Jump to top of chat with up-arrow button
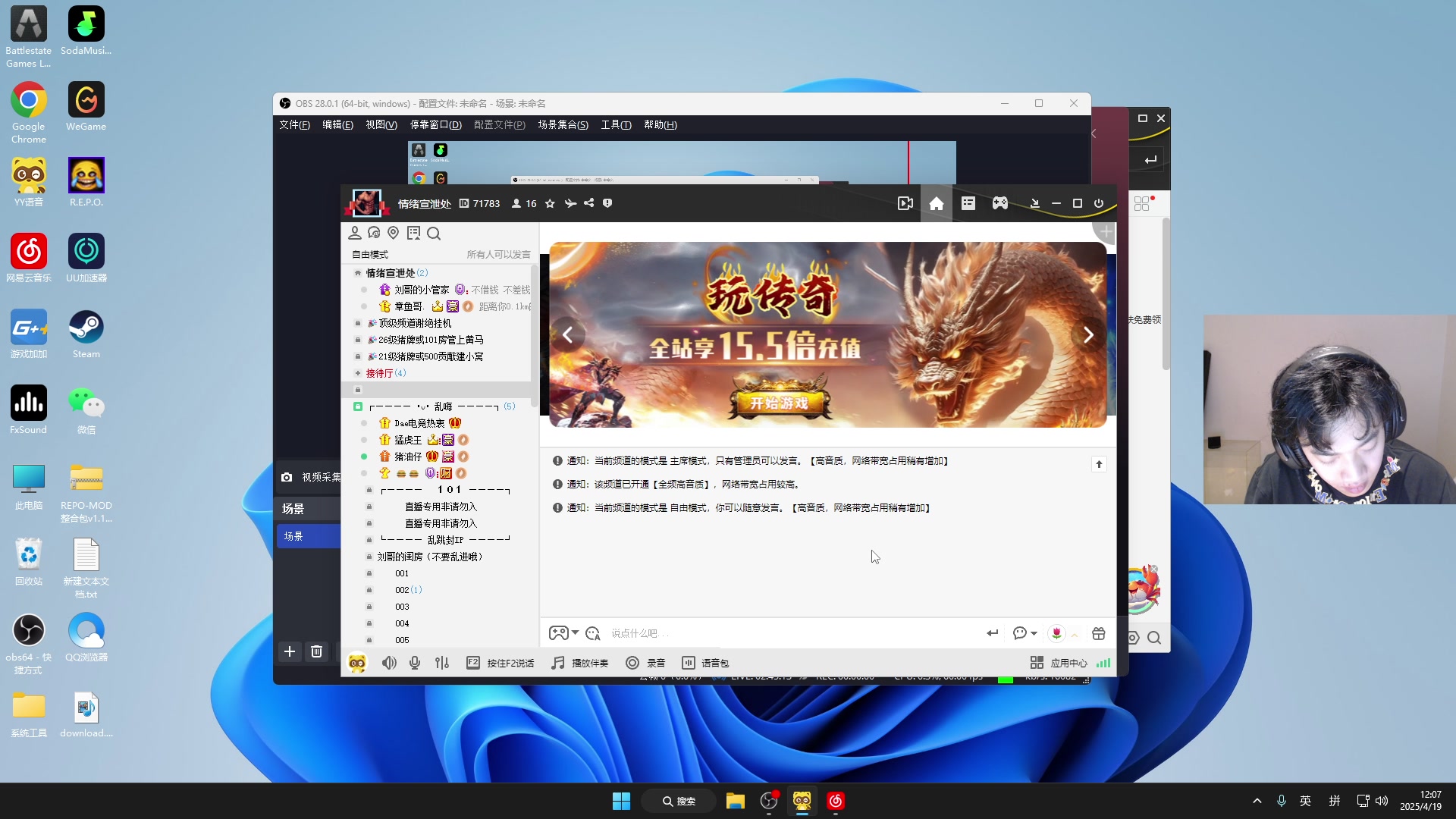Screen dimensions: 1456x819 (1099, 464)
